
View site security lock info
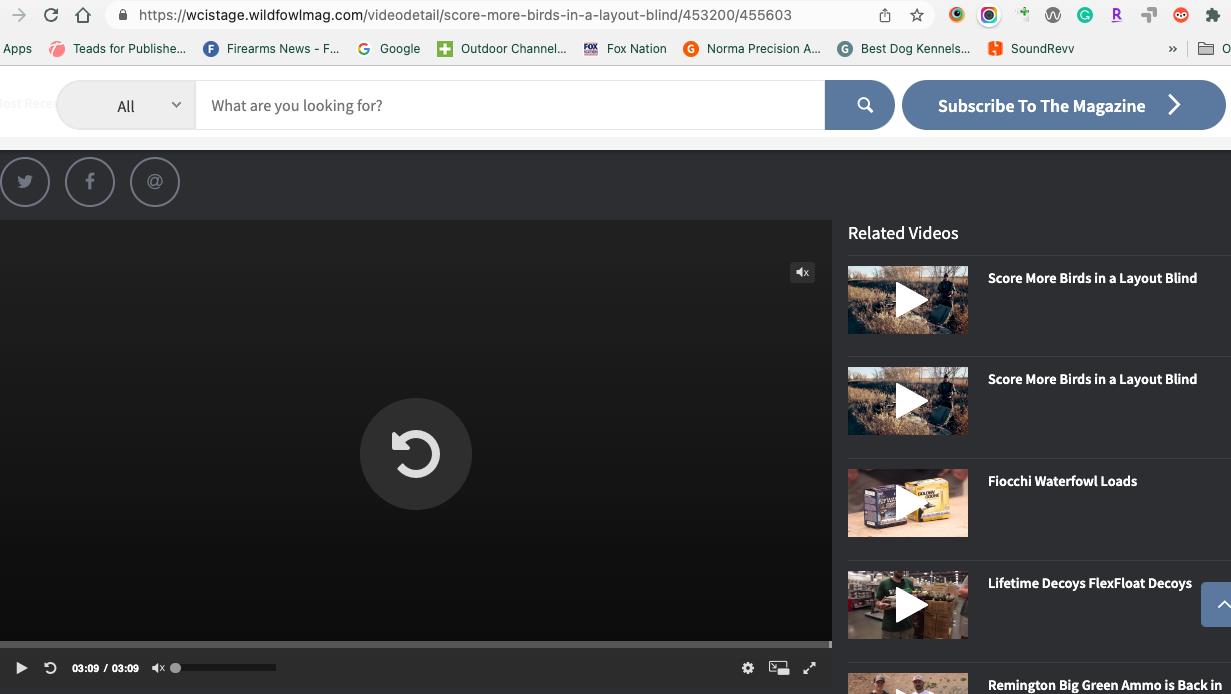click(122, 15)
